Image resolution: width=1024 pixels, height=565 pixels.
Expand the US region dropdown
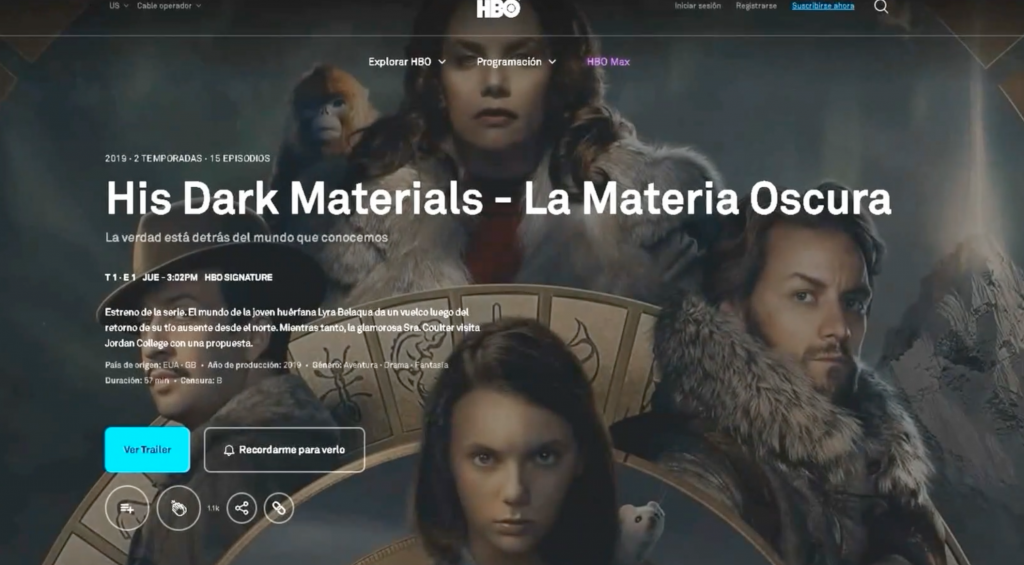point(118,6)
